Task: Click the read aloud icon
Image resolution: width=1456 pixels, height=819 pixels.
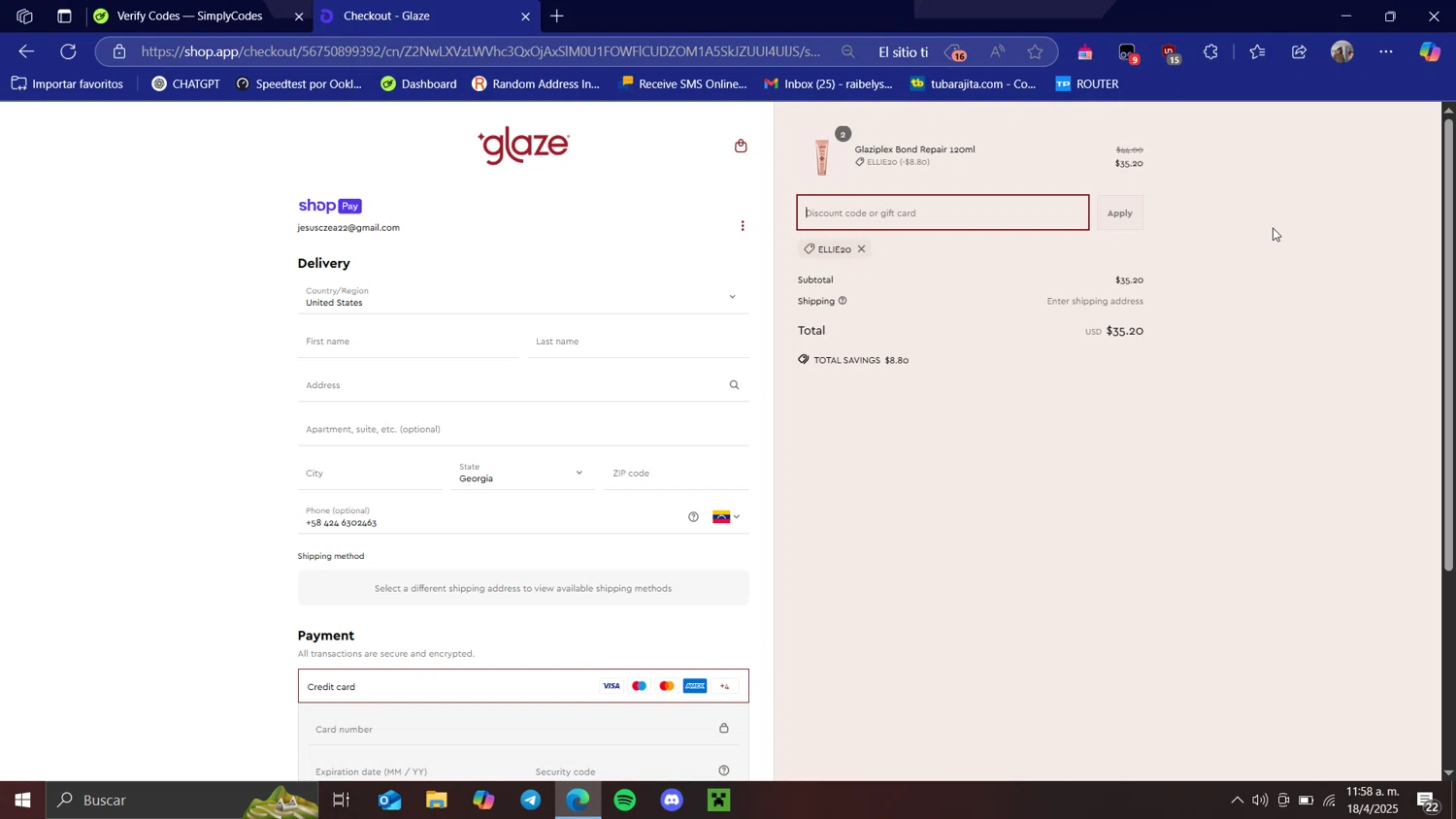Action: click(997, 52)
